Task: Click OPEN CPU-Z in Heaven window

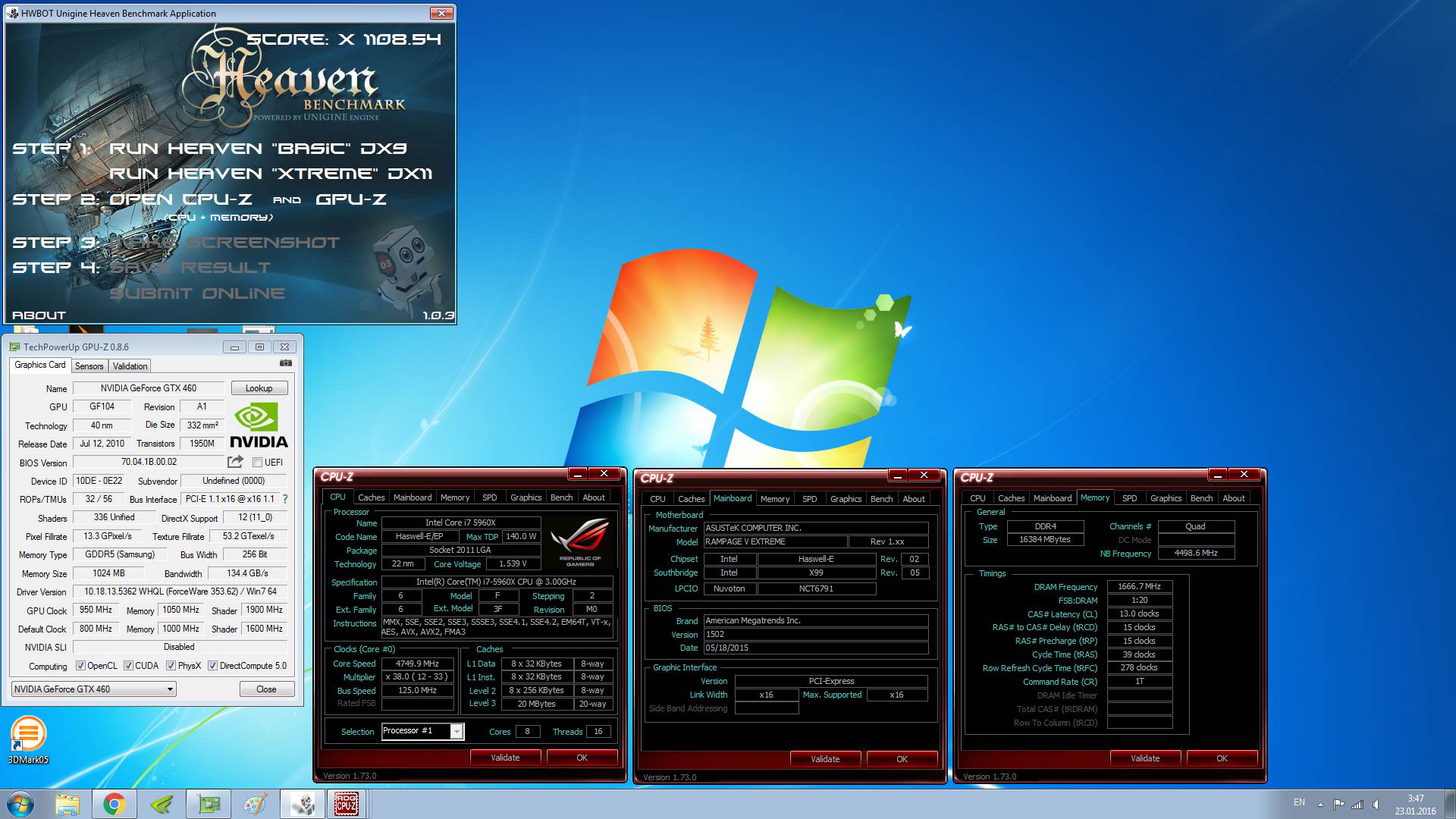Action: tap(180, 199)
